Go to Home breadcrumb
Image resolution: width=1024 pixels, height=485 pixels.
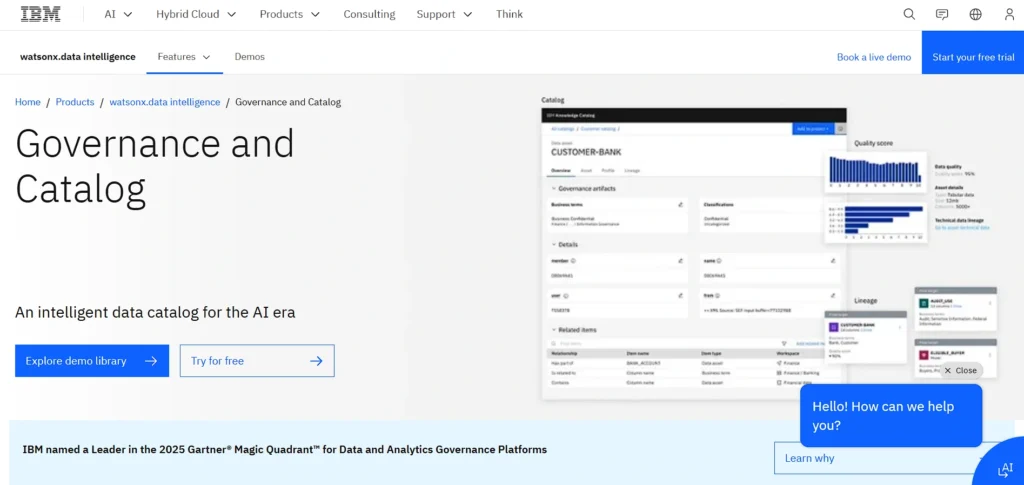pos(27,102)
